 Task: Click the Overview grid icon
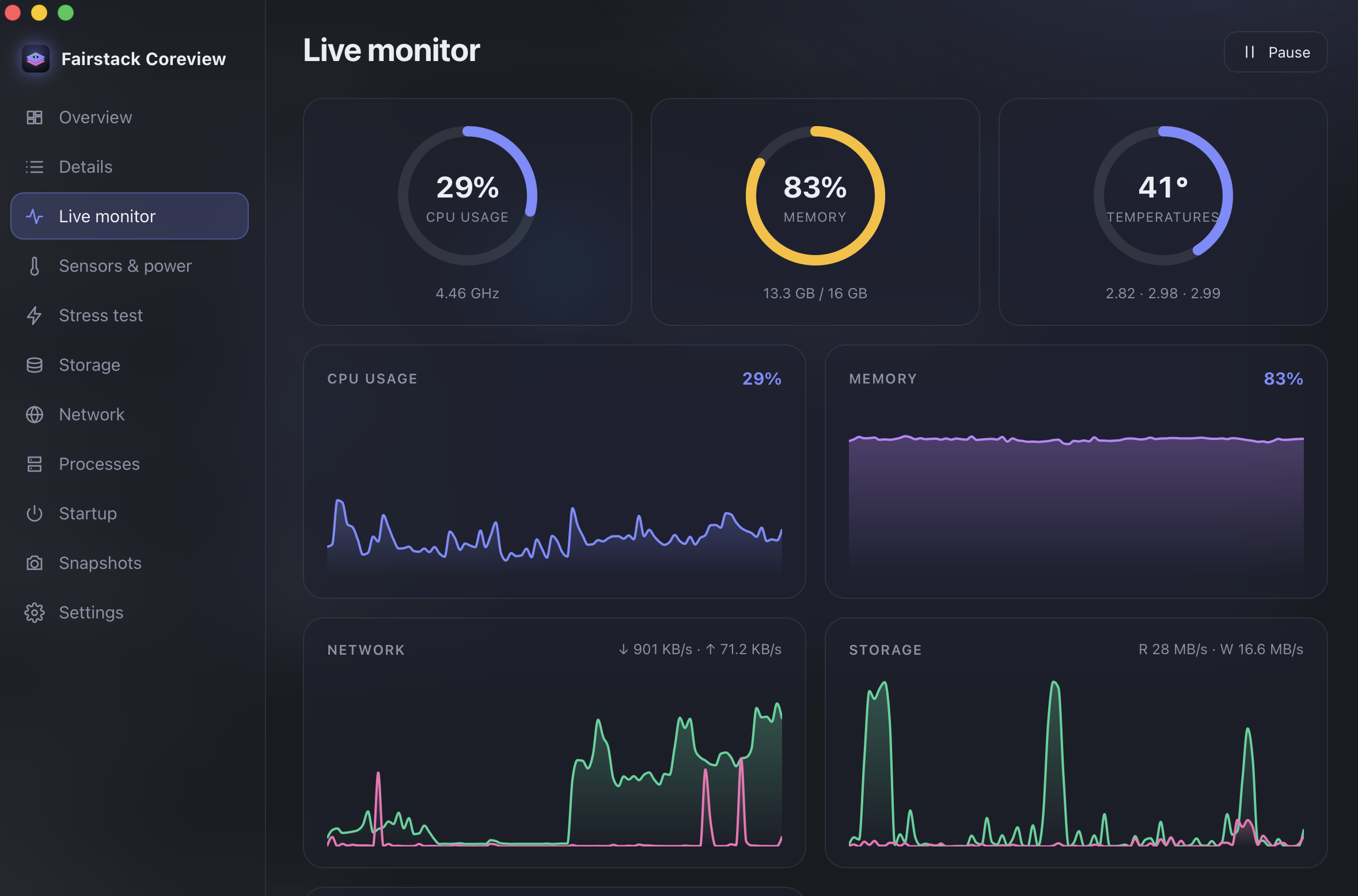tap(35, 117)
